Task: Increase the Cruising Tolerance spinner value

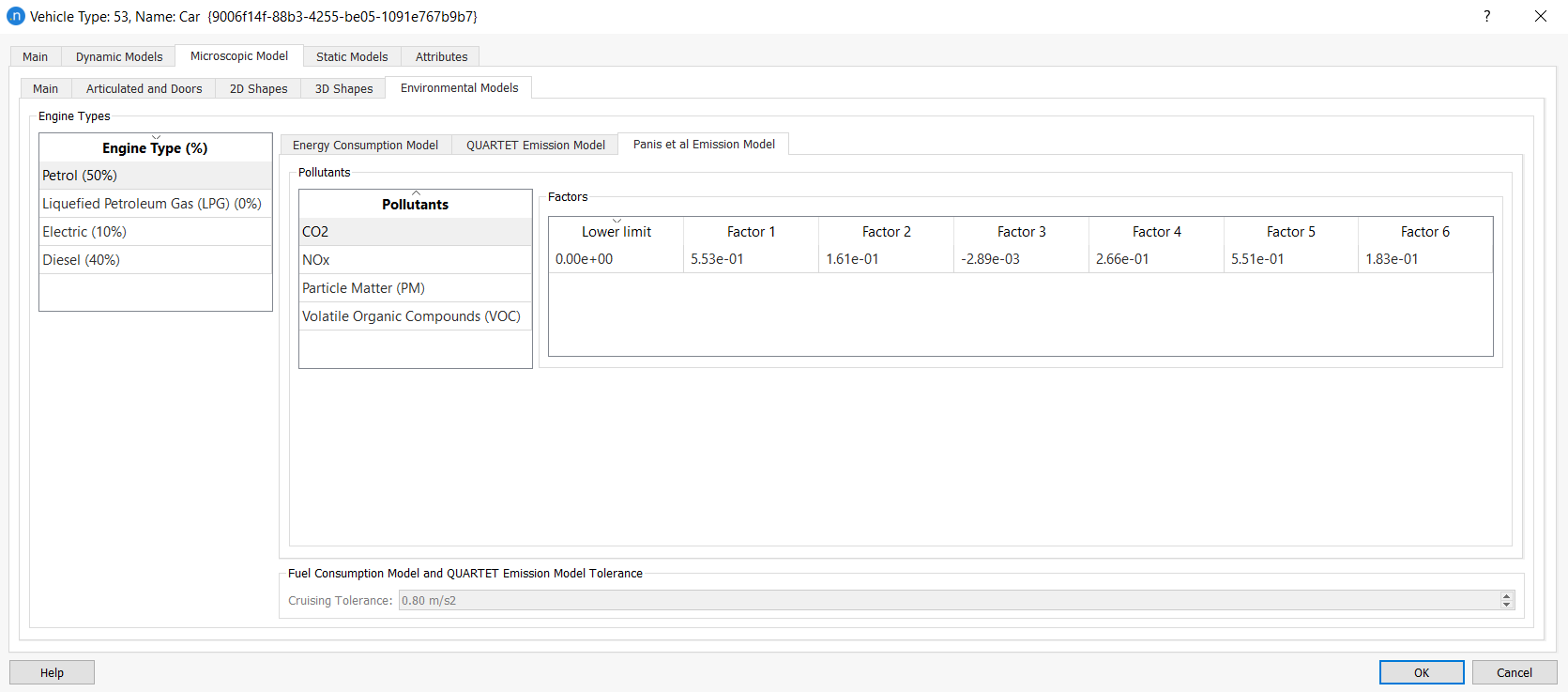Action: click(x=1506, y=596)
